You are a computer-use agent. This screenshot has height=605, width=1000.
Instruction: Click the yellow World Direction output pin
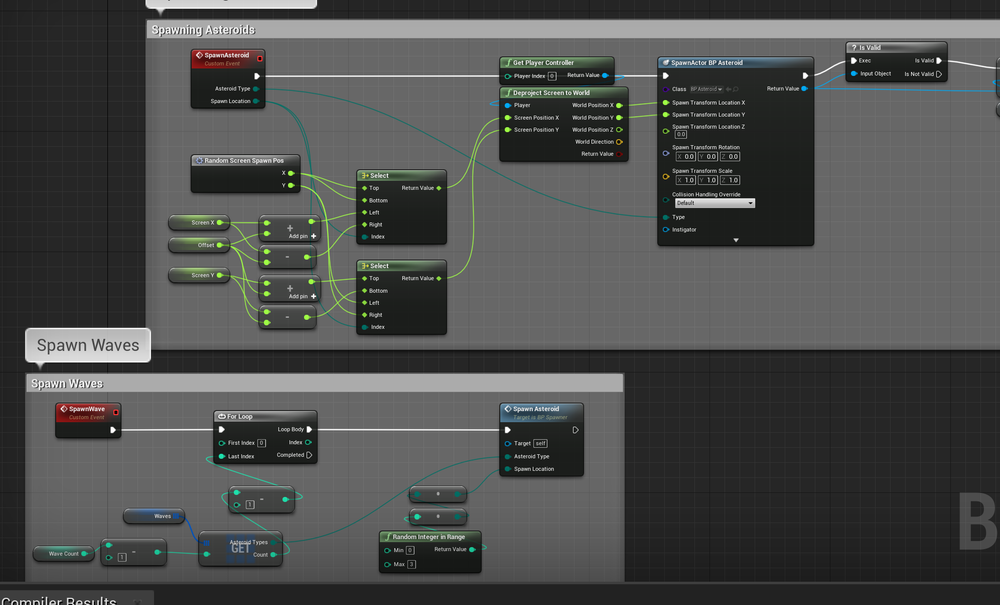tap(620, 142)
